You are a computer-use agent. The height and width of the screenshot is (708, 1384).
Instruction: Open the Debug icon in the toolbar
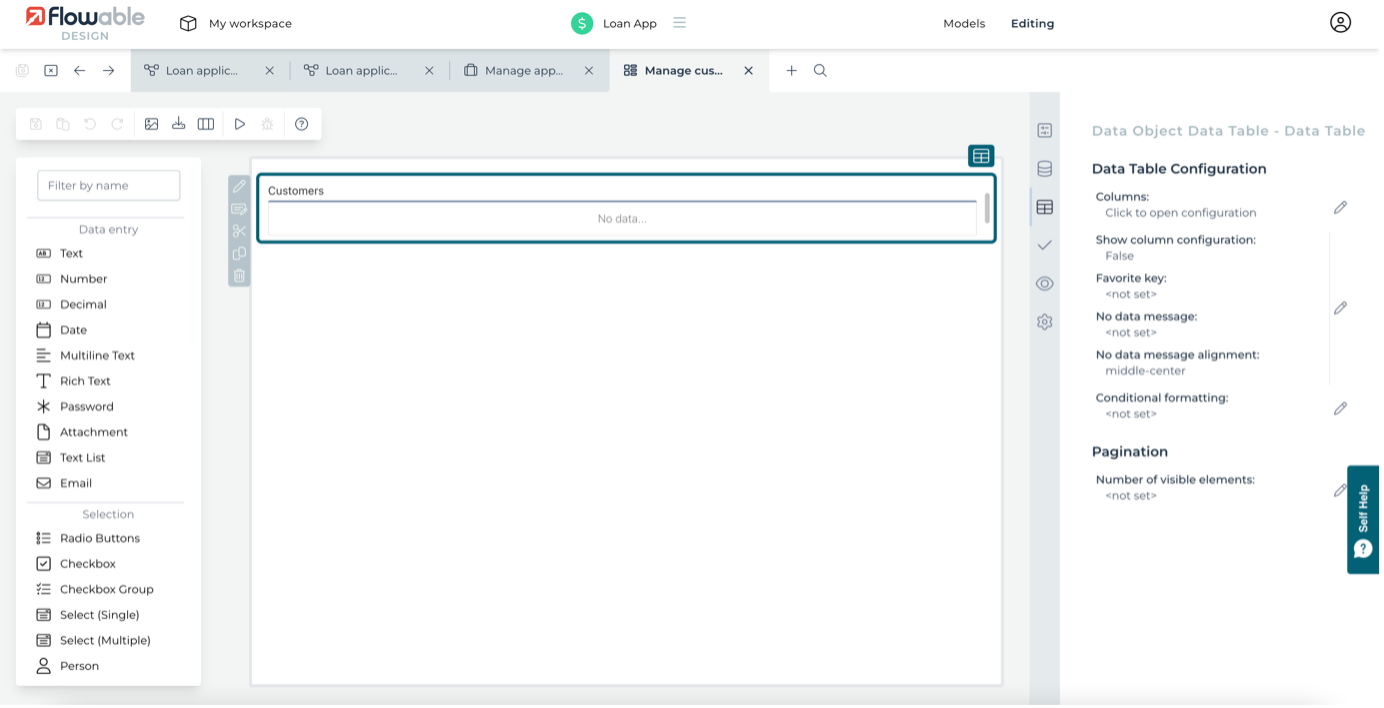tap(267, 123)
